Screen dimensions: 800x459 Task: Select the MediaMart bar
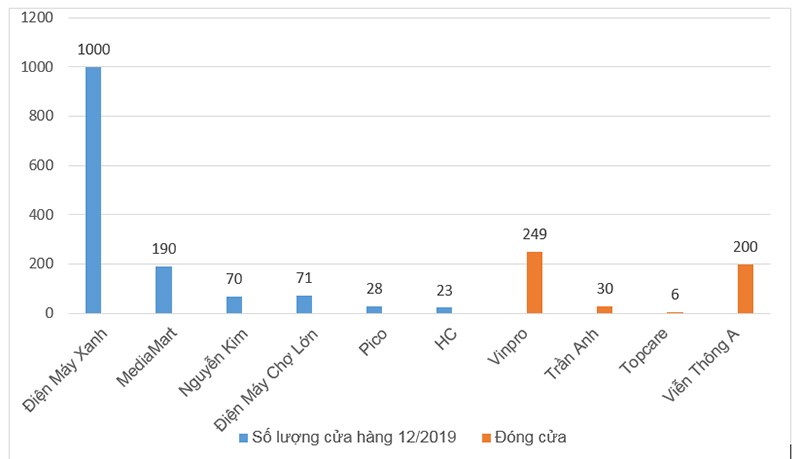(x=163, y=290)
